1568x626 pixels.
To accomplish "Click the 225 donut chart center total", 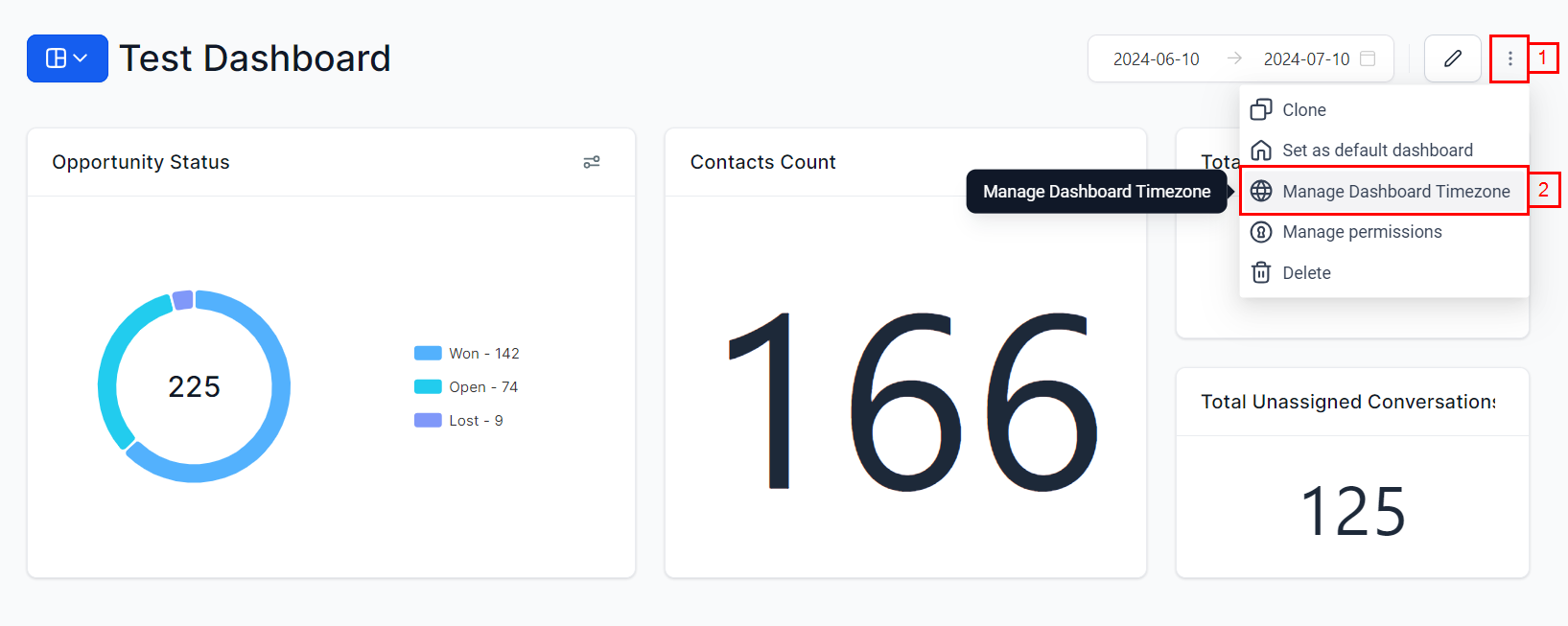I will tap(195, 387).
